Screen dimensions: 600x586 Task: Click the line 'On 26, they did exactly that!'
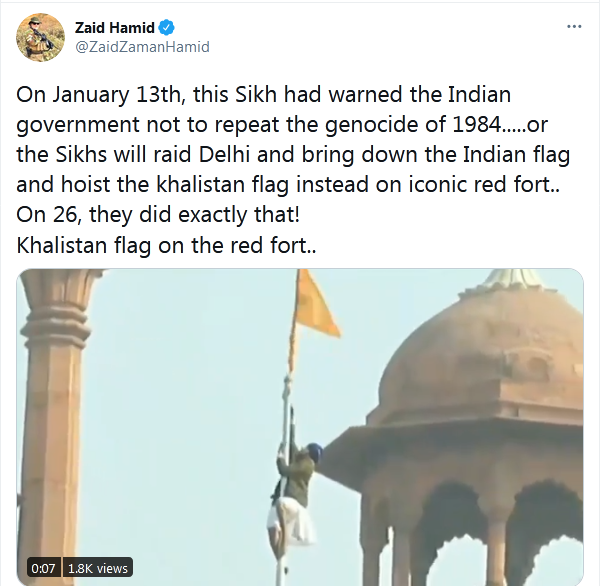[x=158, y=215]
